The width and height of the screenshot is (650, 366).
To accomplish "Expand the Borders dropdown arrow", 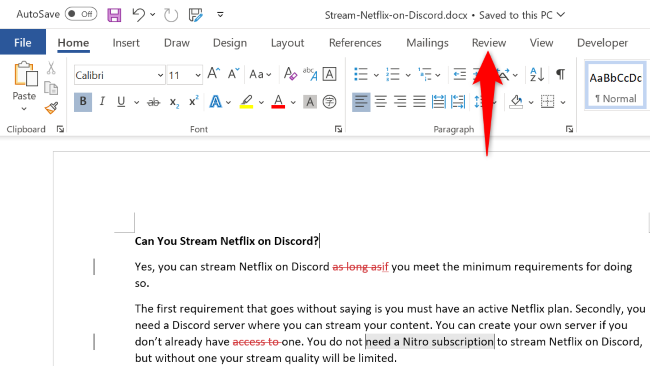I will coord(563,102).
